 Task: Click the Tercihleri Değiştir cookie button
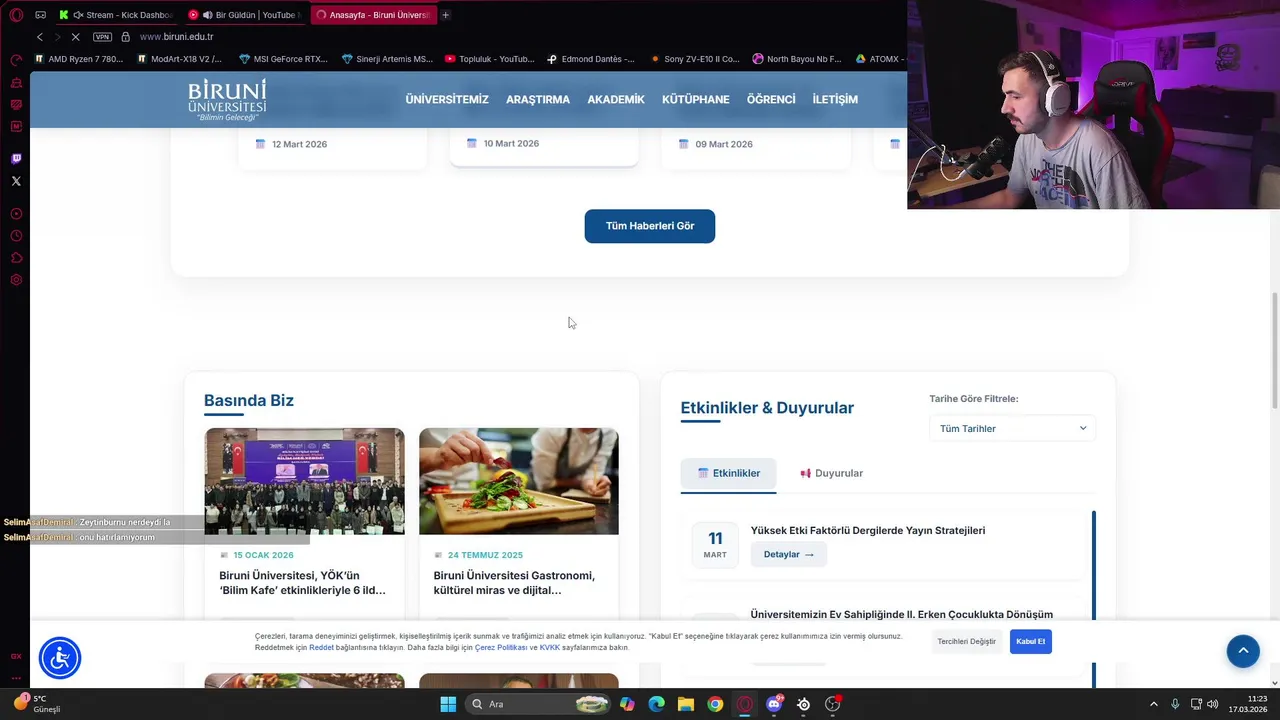(966, 641)
